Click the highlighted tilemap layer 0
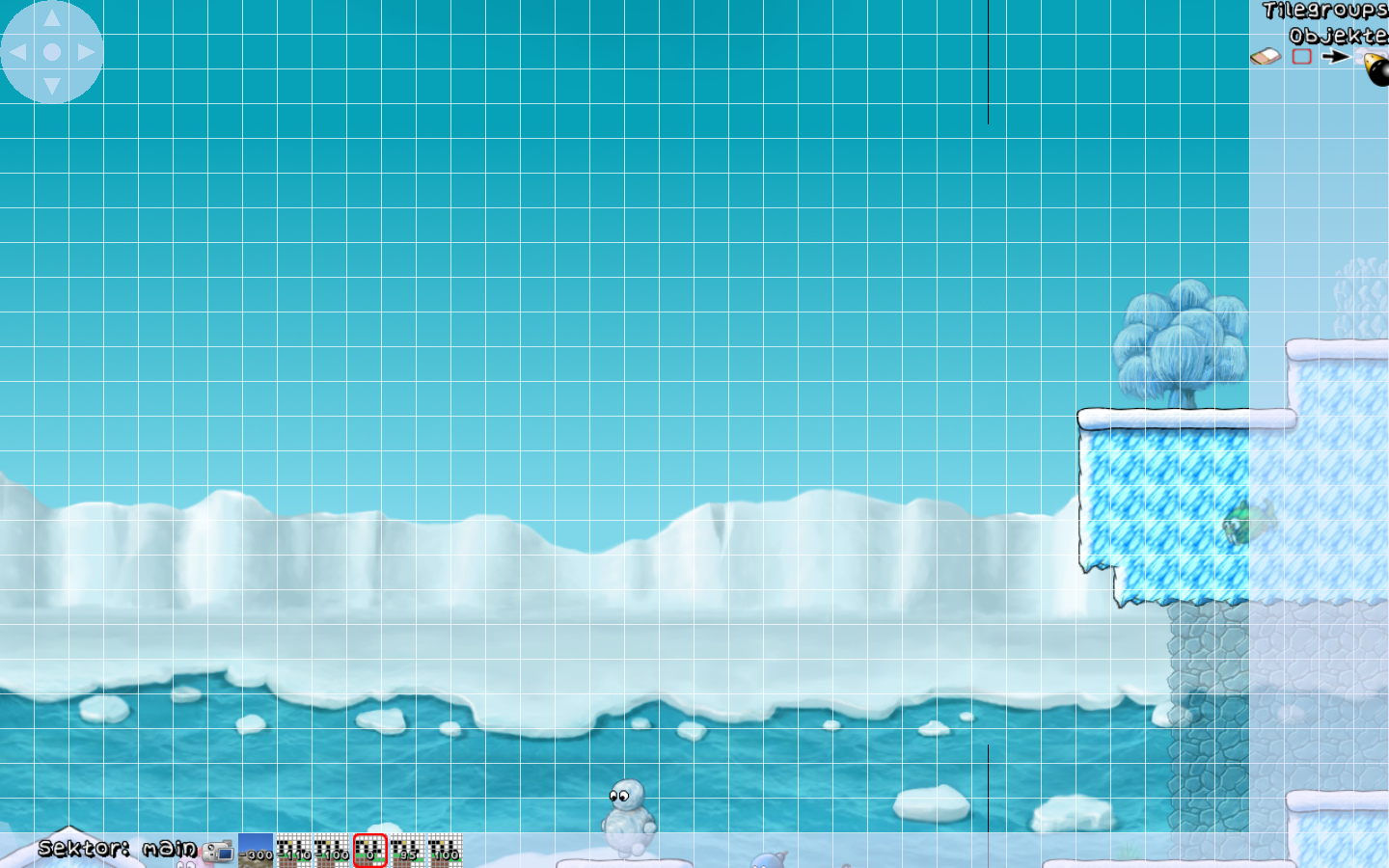The width and height of the screenshot is (1389, 868). pos(369,850)
